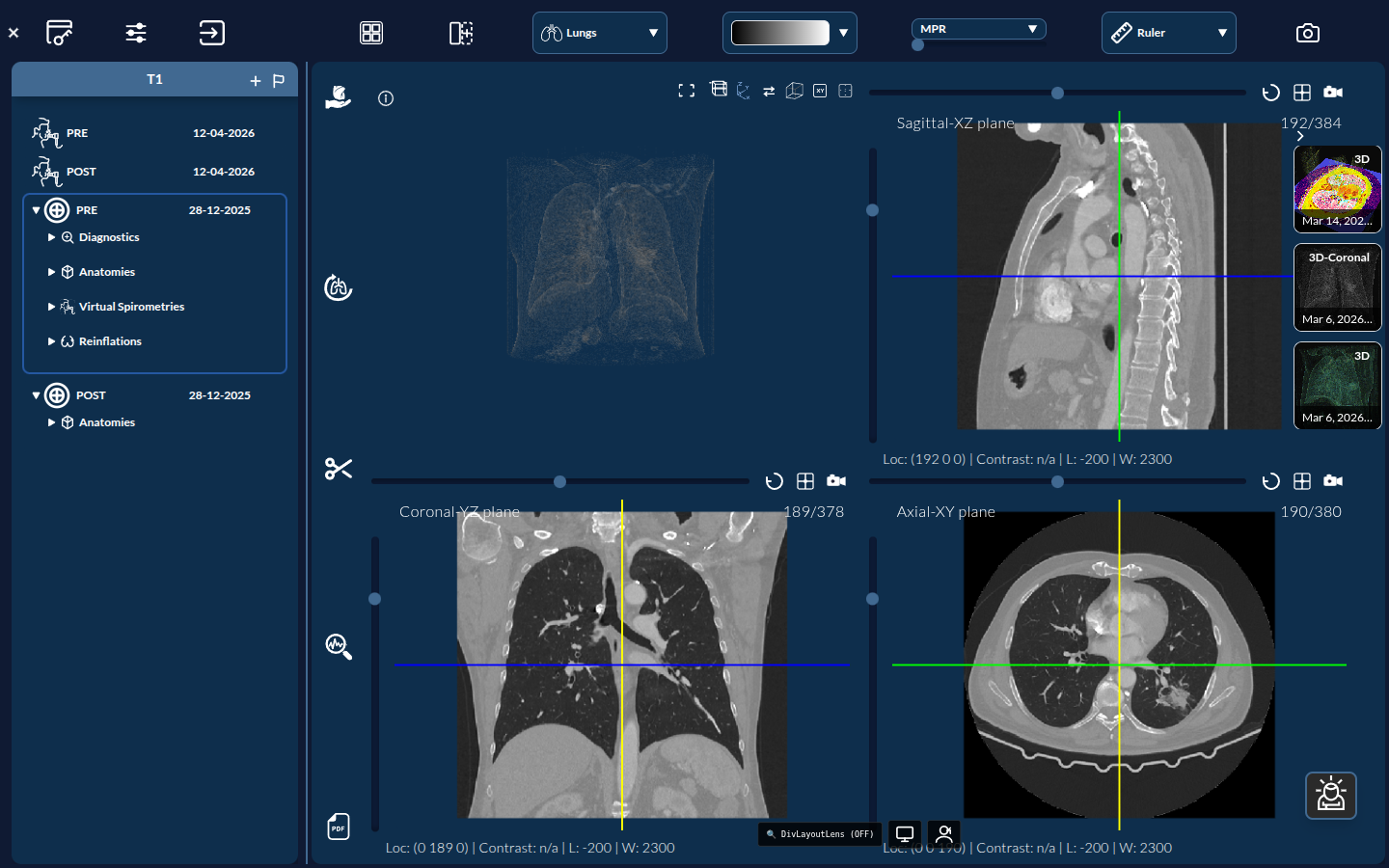Click the Sagittal view grid icon
The width and height of the screenshot is (1389, 868).
(x=1302, y=93)
